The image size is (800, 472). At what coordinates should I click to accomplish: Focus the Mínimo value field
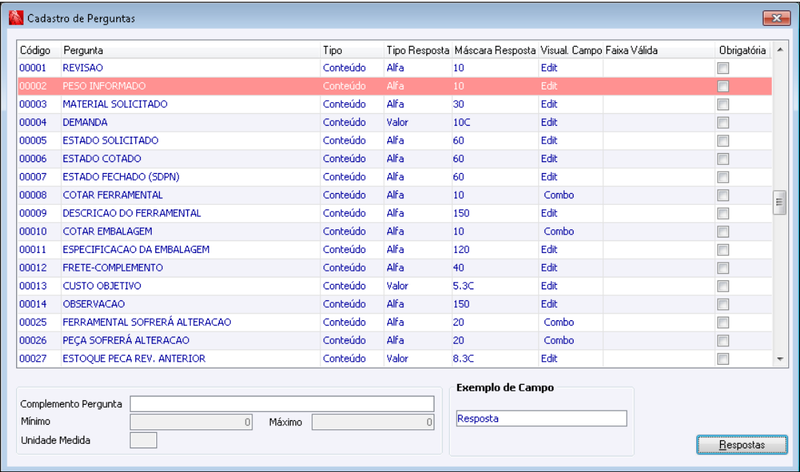[x=191, y=422]
